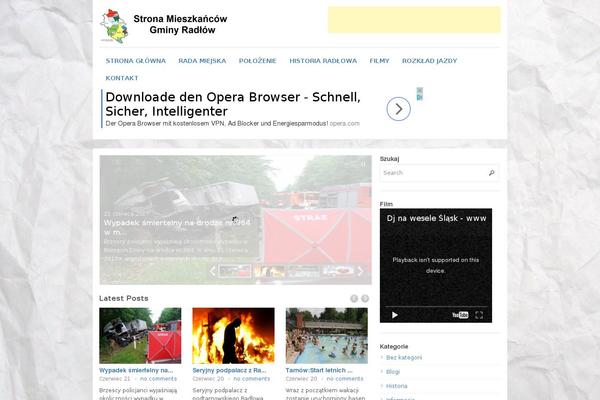Click the yellow banner in the header
Screen dimensions: 600x400
point(414,20)
